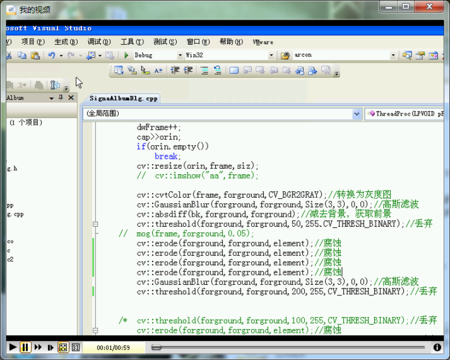450x360 pixels.
Task: Expand the Undo history dropdown arrow
Action: [61, 56]
